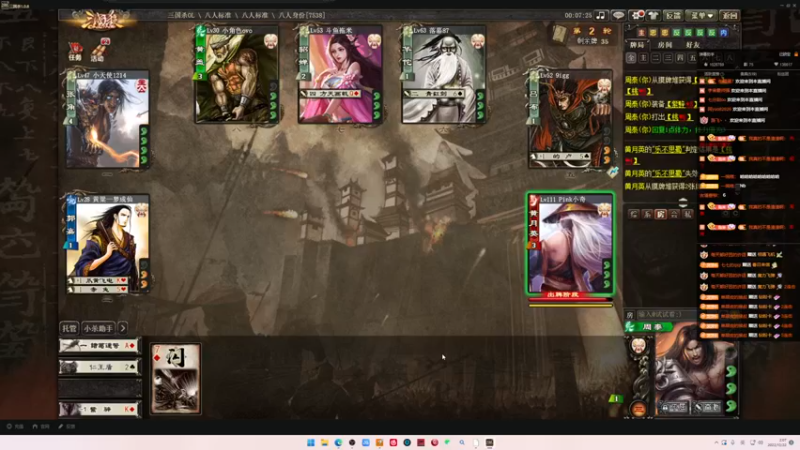This screenshot has height=450, width=800.
Task: Switch to the 好友 tab
Action: pyautogui.click(x=692, y=45)
